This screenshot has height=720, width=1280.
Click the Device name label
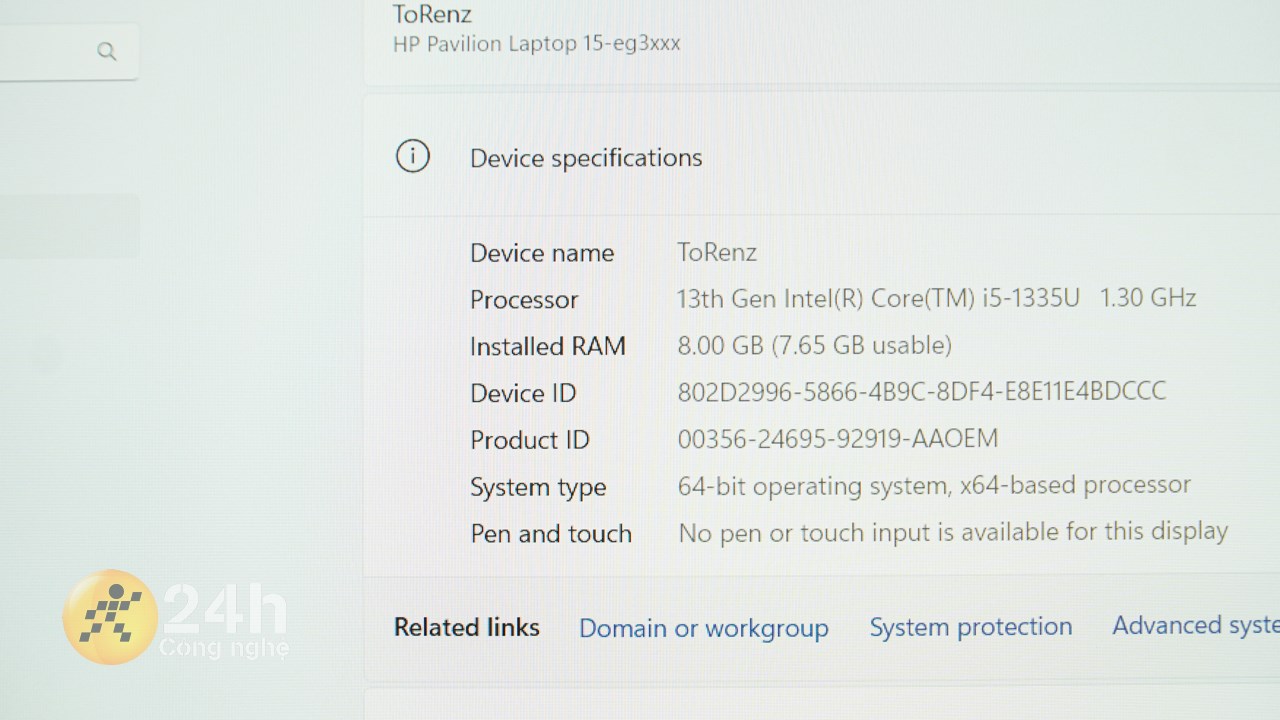tap(542, 253)
